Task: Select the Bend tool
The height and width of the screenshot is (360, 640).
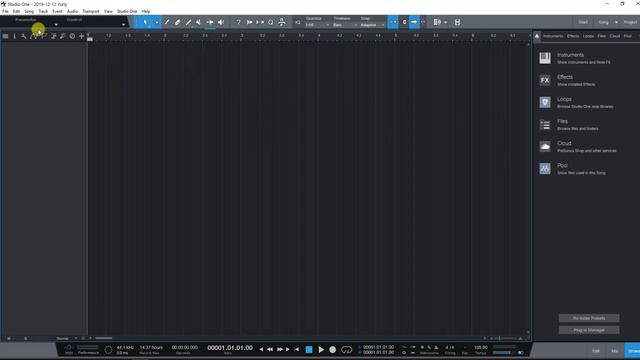Action: 210,22
